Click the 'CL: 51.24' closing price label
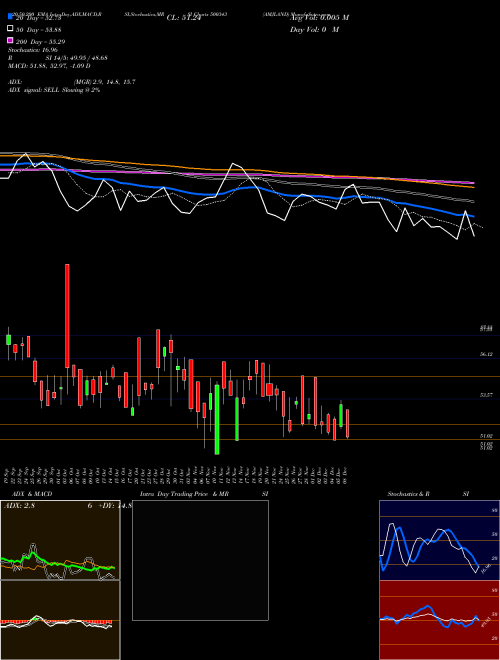The height and width of the screenshot is (660, 500). point(184,18)
